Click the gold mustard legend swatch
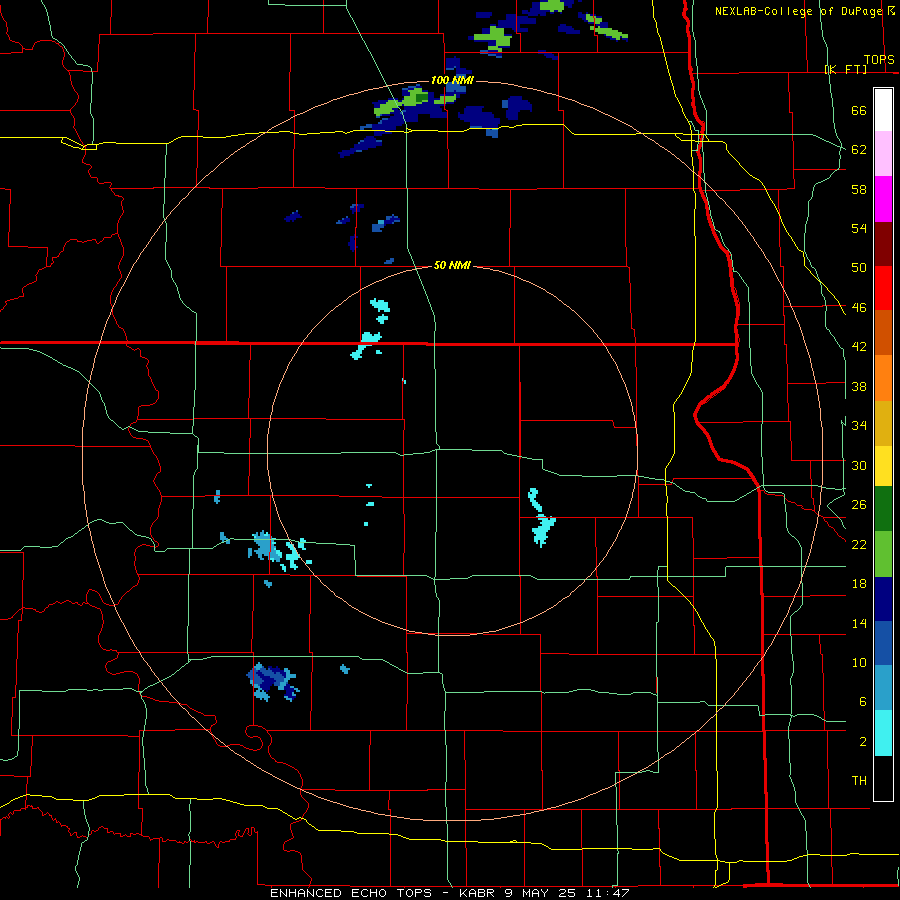This screenshot has width=900, height=900. tap(883, 423)
